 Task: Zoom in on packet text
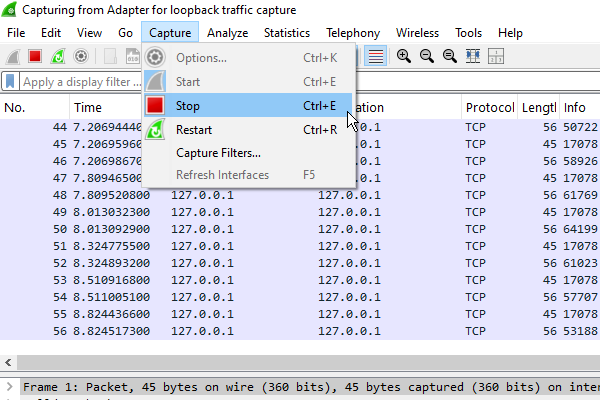[x=404, y=56]
